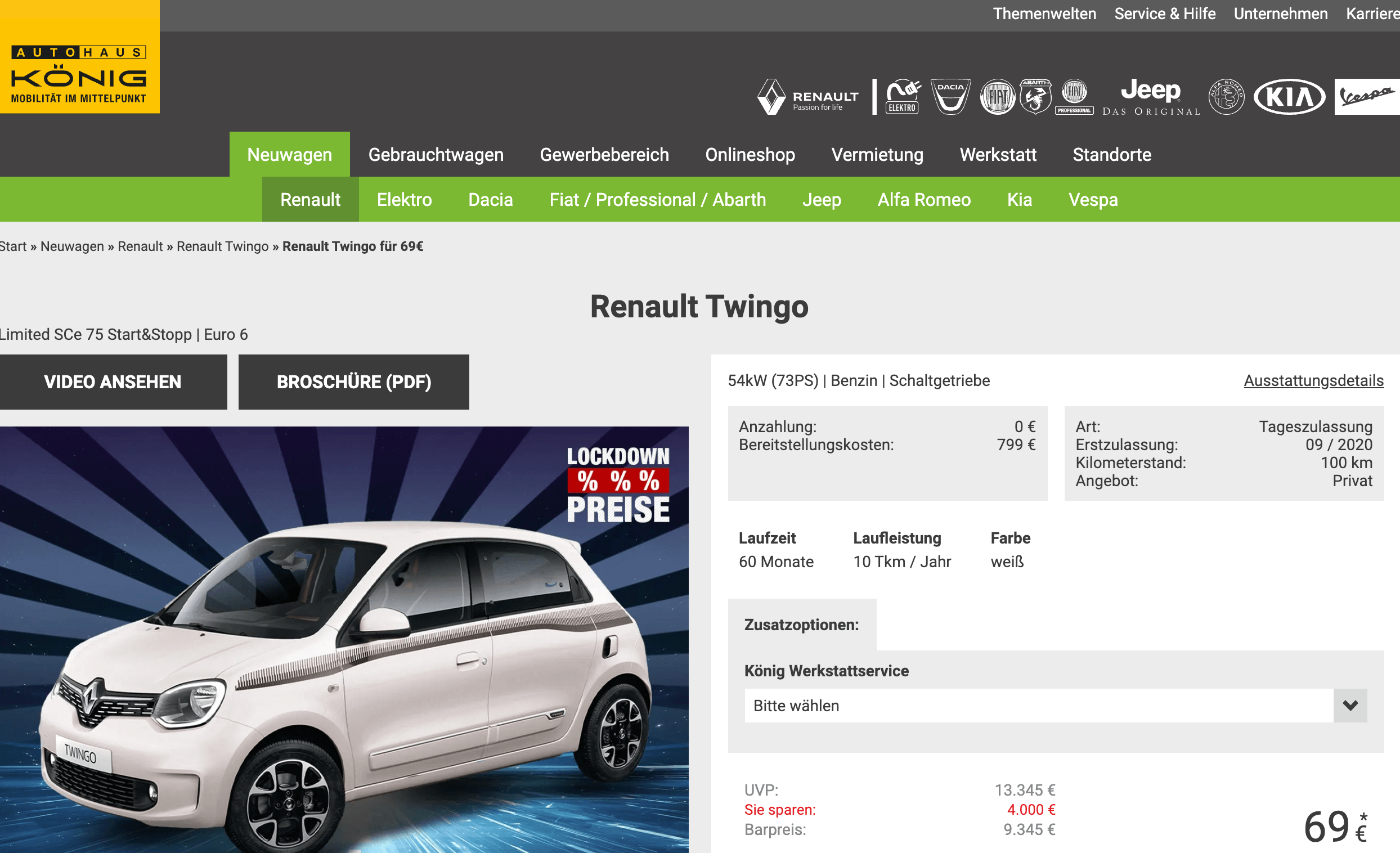Open the Vespa brand logo
1400x853 pixels.
[x=1367, y=97]
